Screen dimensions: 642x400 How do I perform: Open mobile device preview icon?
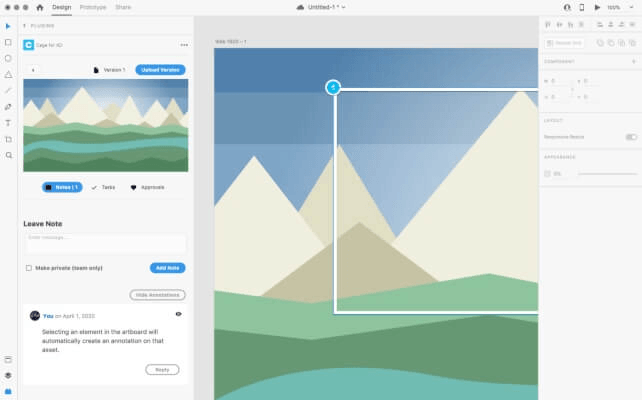tap(581, 7)
